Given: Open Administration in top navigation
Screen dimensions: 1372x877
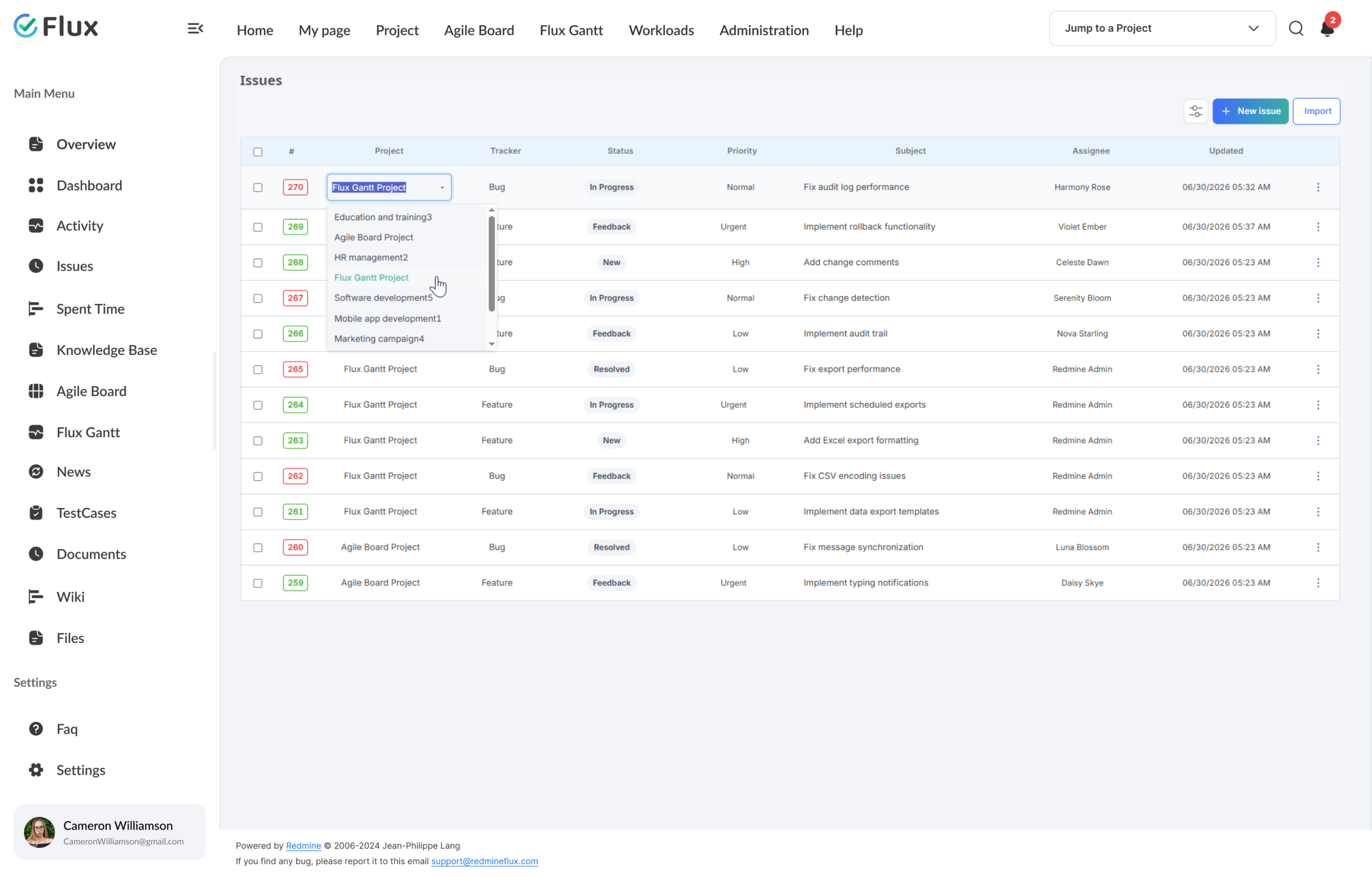Looking at the screenshot, I should (764, 30).
